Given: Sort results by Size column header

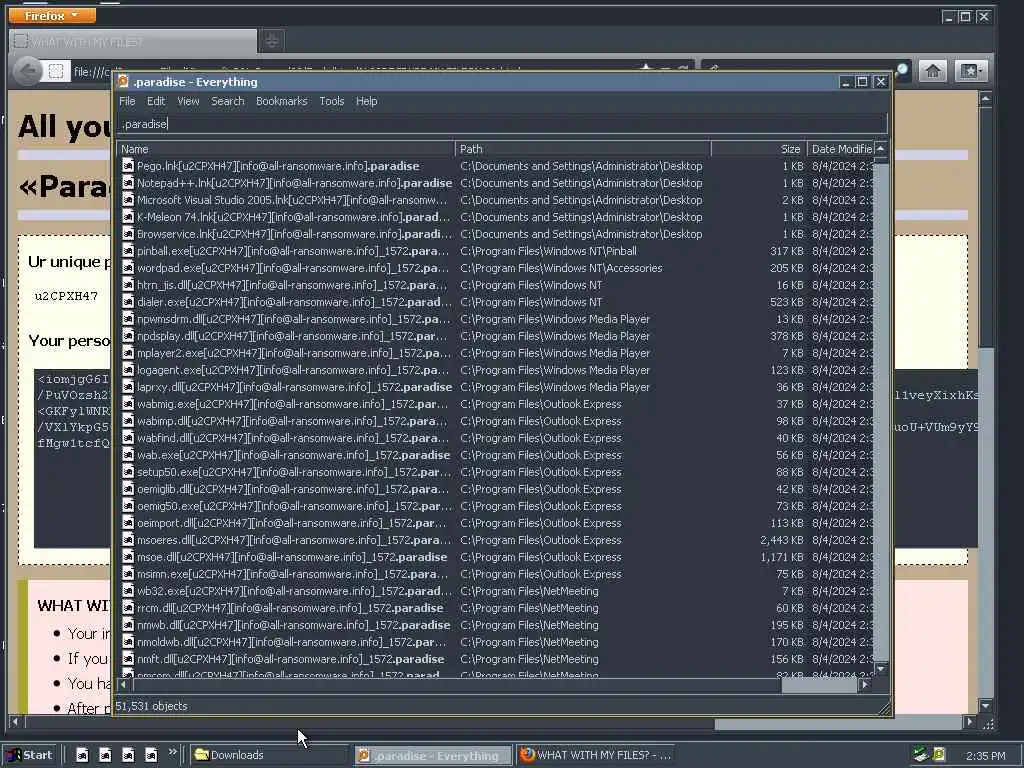Looking at the screenshot, I should 759,149.
